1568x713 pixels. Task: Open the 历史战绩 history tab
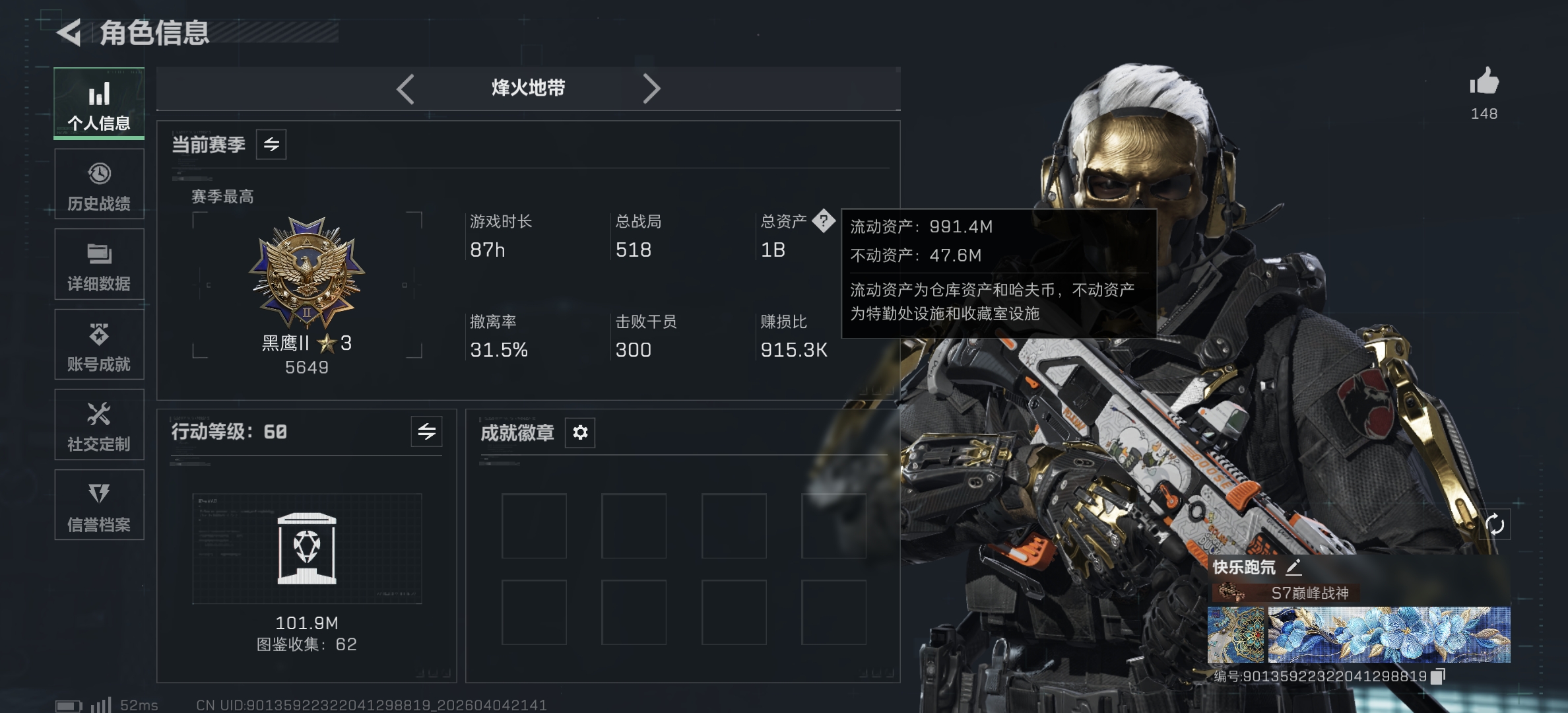coord(99,184)
